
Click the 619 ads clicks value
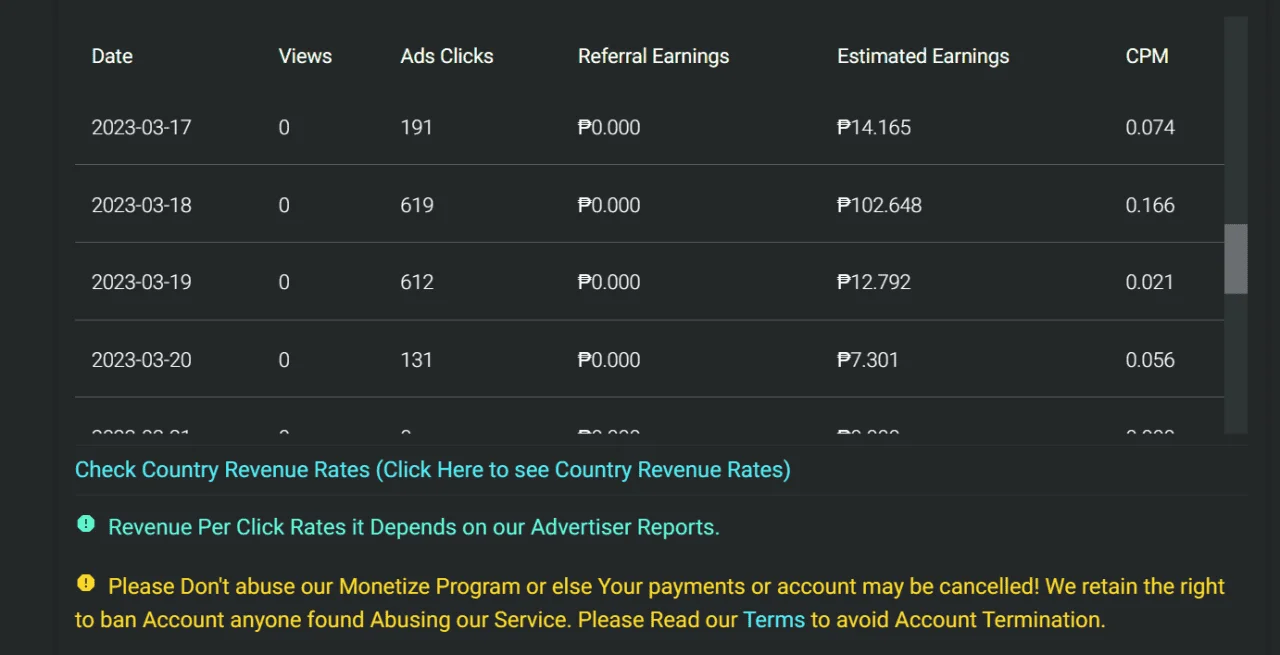coord(417,205)
